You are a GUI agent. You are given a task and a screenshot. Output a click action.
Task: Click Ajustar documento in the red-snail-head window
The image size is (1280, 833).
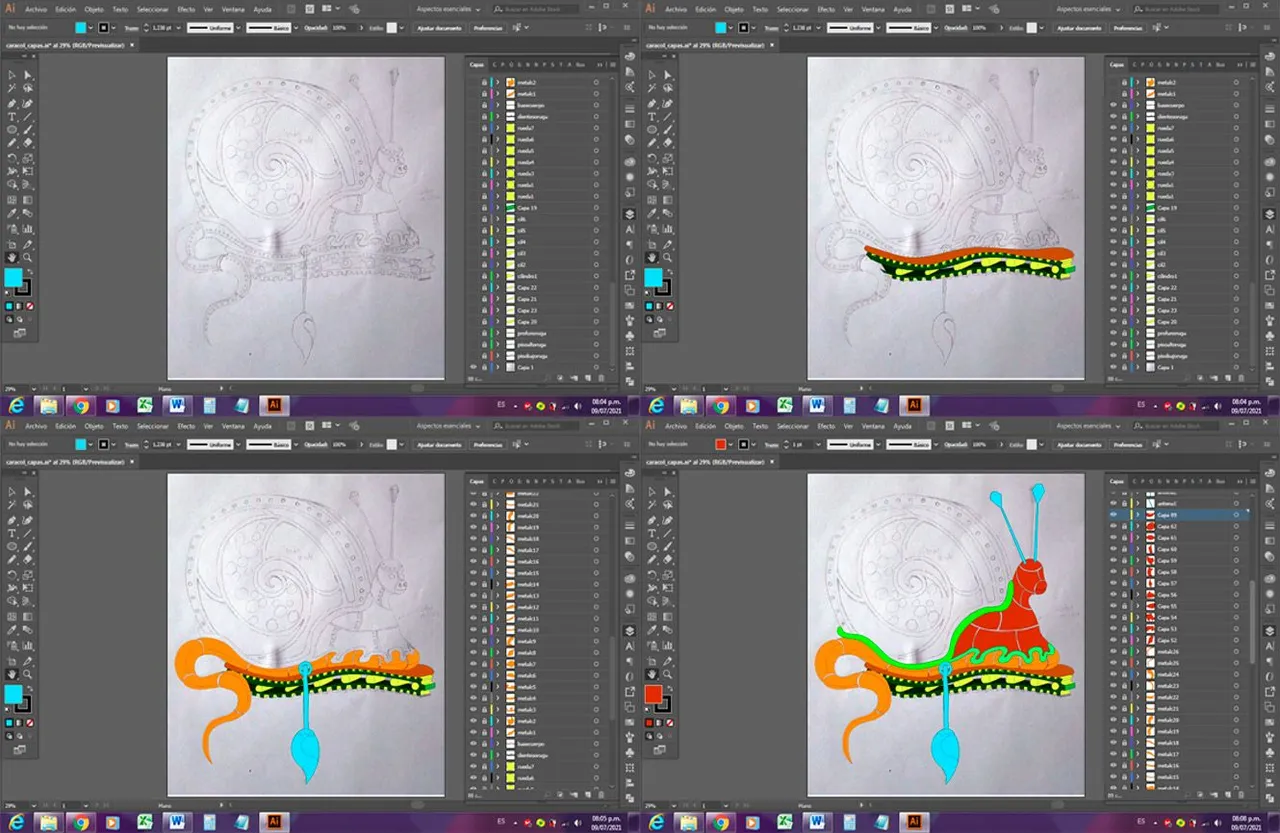tap(1079, 444)
